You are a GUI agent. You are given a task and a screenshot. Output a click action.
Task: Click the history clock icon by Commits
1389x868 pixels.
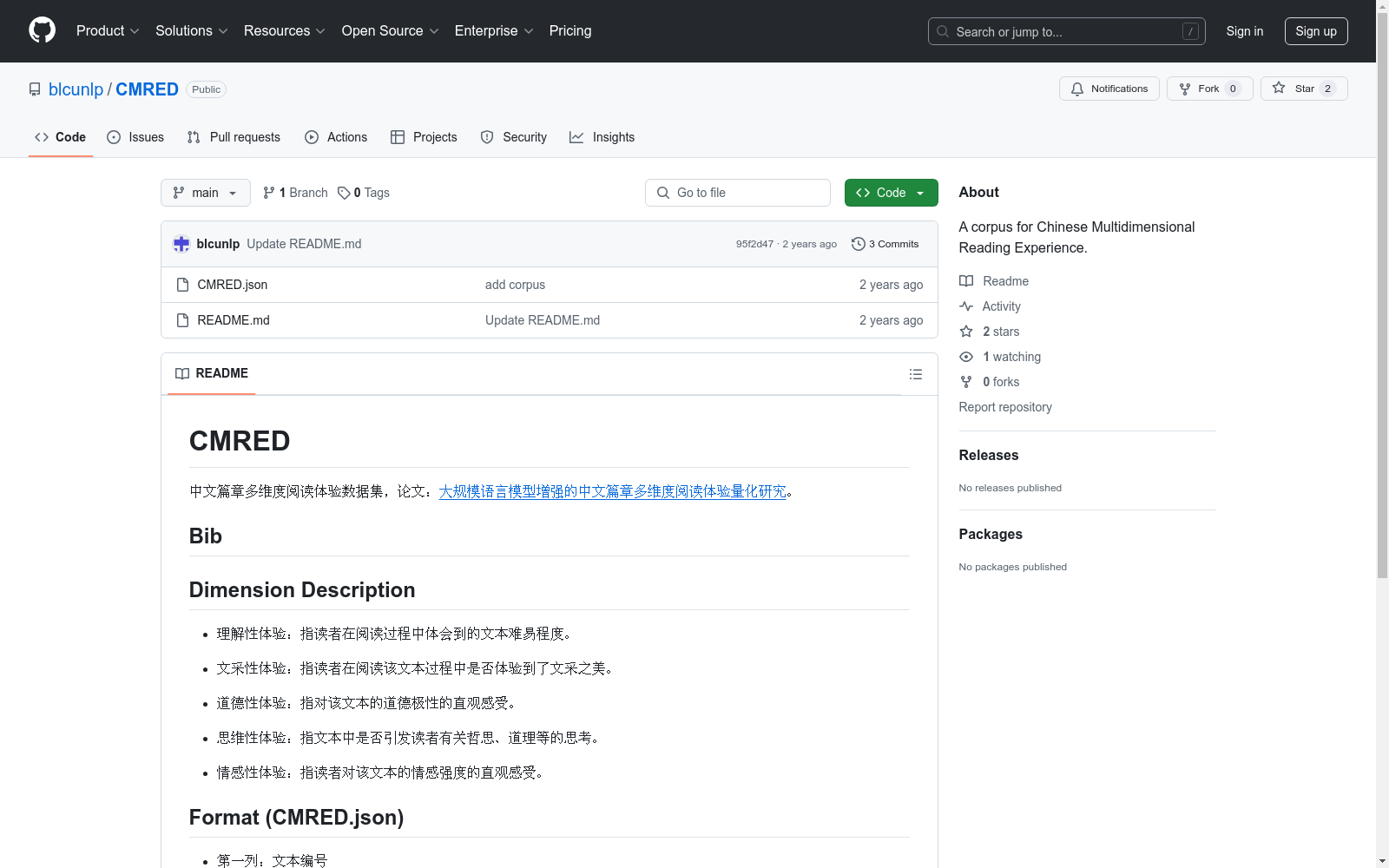[859, 244]
